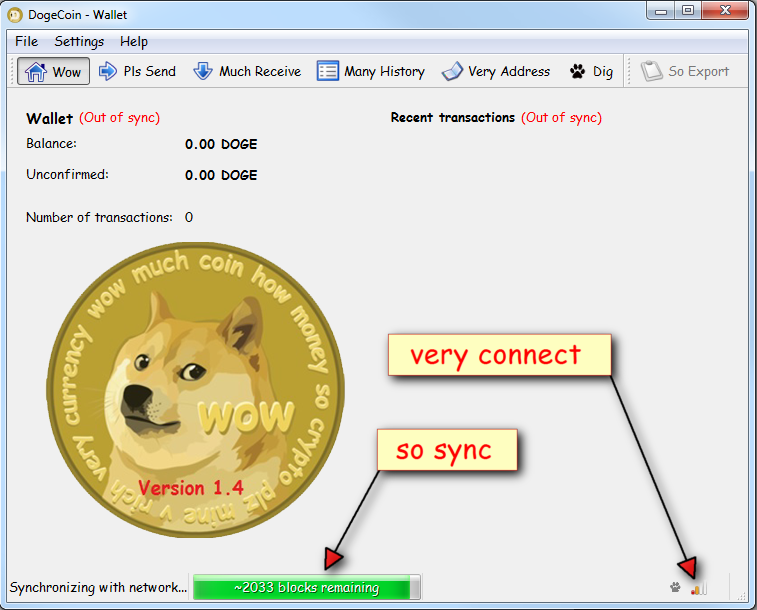
Task: Click the network connection bars icon
Action: pos(699,588)
